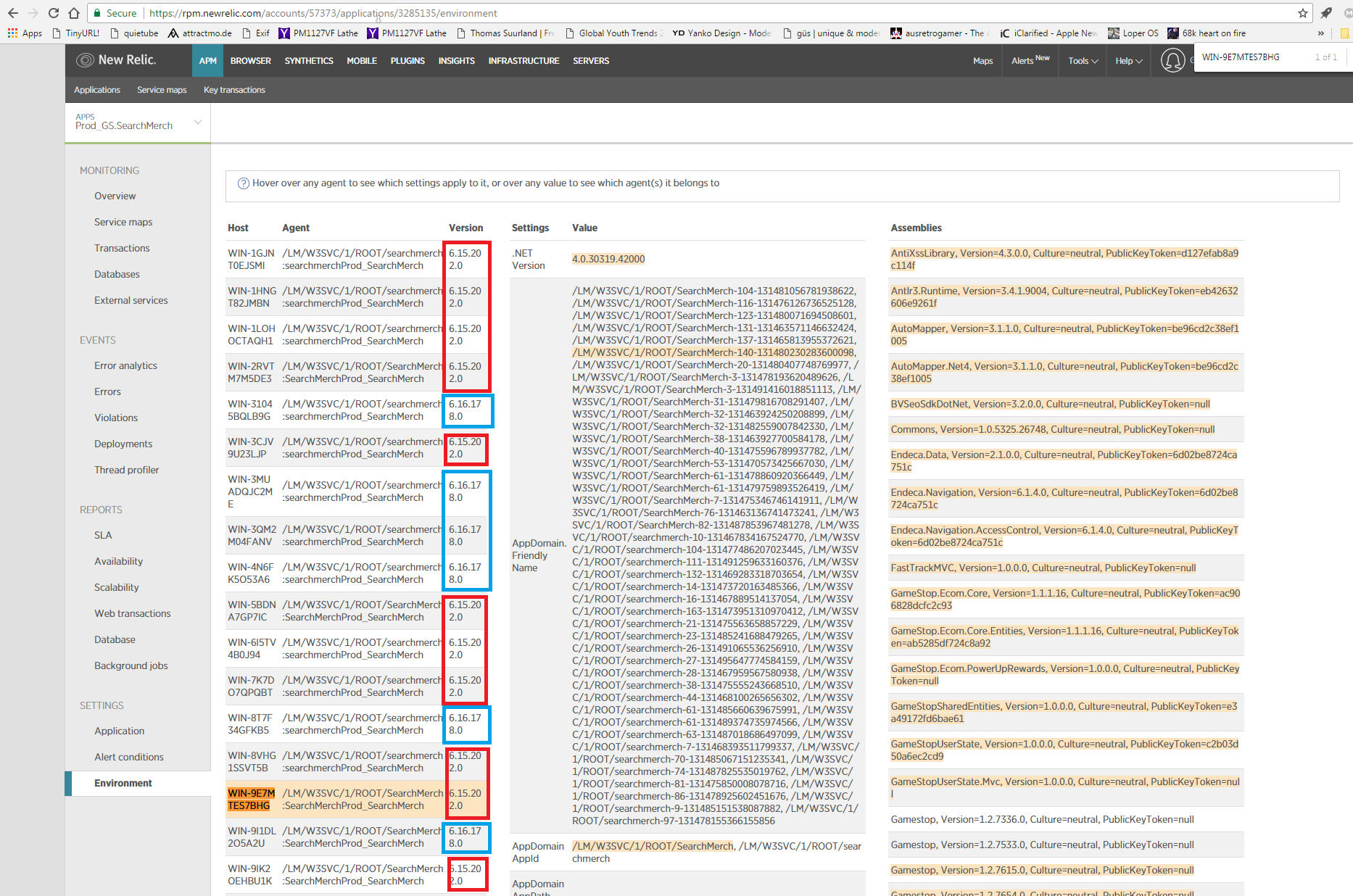The image size is (1353, 896).
Task: Go to Key transactions sub-navigation
Action: 234,90
